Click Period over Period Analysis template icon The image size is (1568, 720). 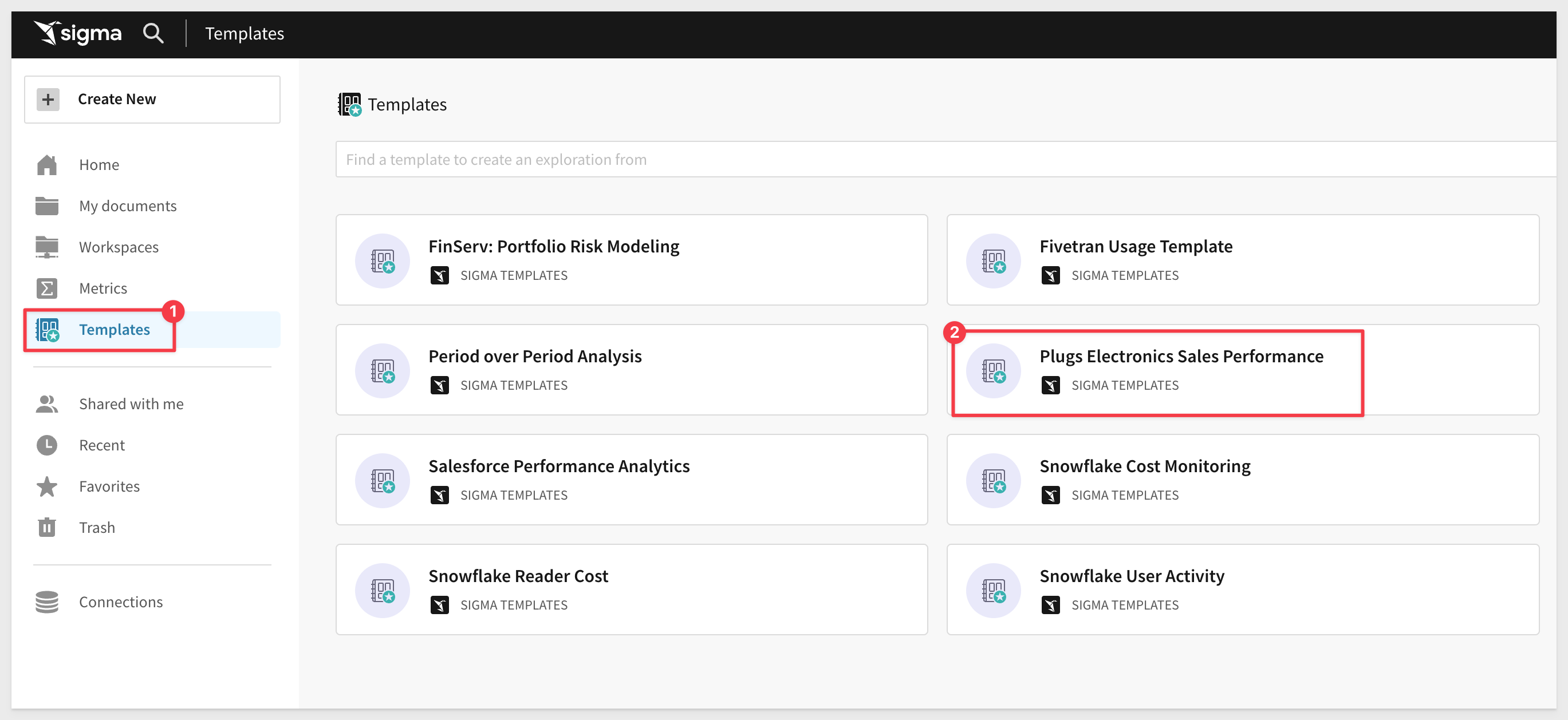pyautogui.click(x=383, y=371)
